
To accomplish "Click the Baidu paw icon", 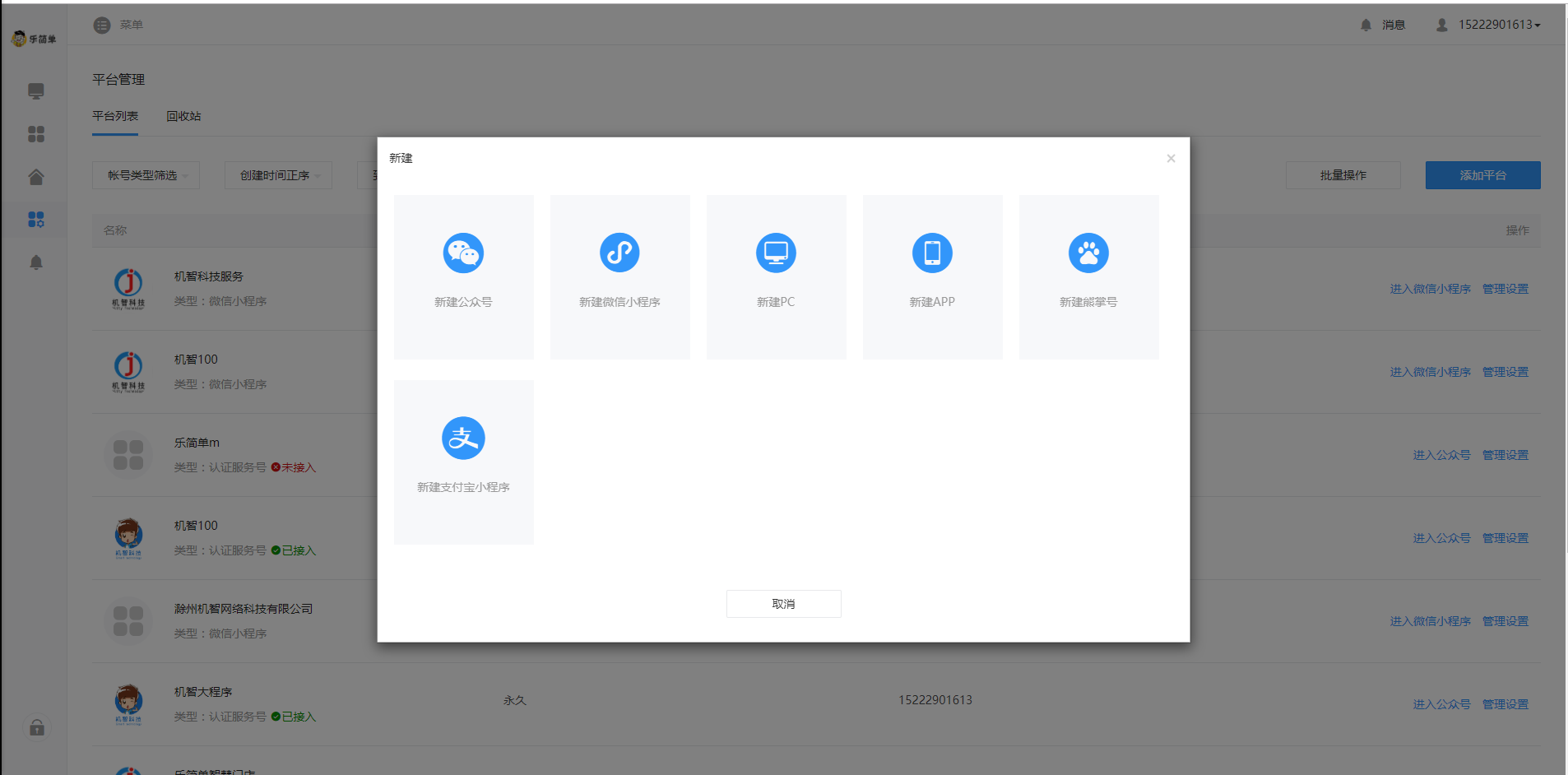I will [1088, 253].
